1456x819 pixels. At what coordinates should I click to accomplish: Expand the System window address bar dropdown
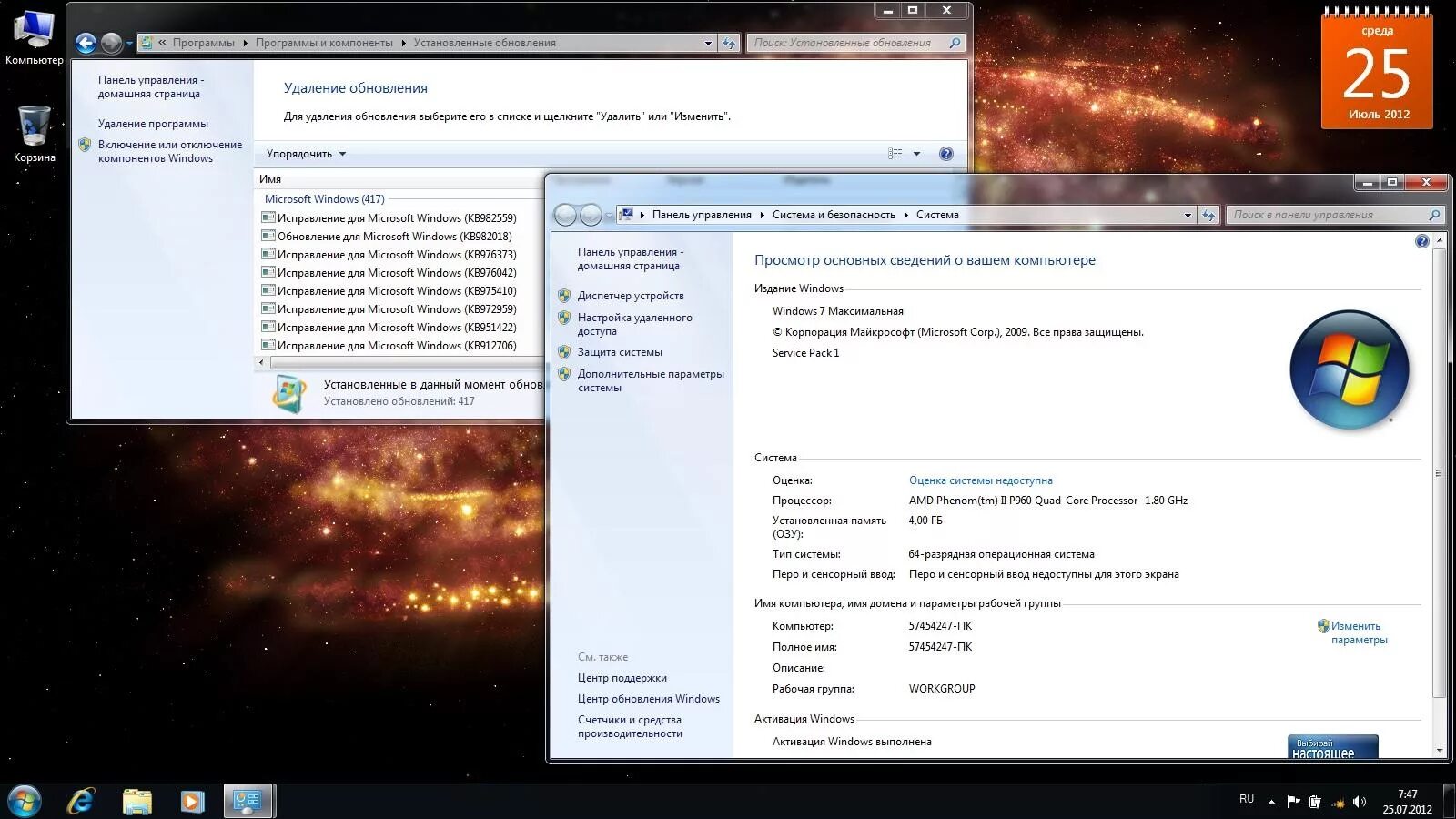click(1188, 215)
